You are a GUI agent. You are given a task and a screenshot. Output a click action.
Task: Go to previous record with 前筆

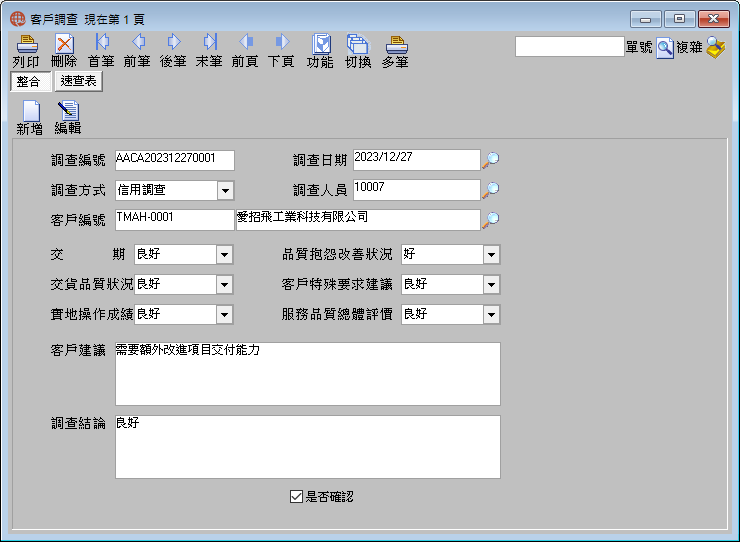tap(138, 42)
